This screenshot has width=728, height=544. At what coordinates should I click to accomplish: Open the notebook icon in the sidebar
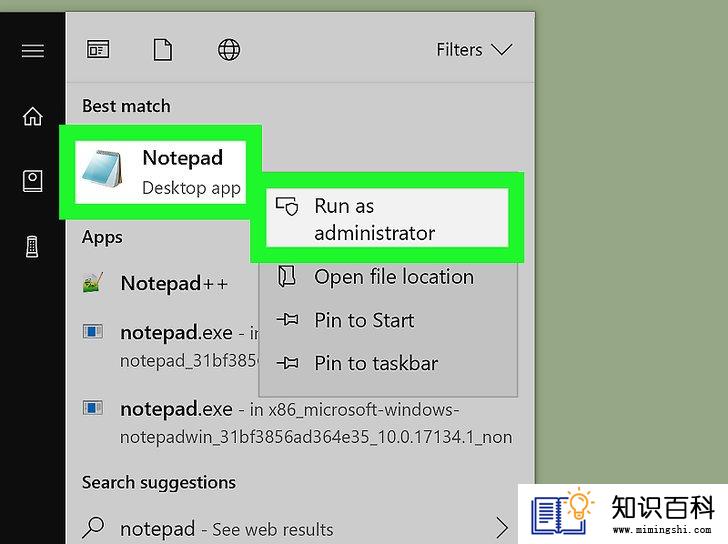click(x=32, y=181)
